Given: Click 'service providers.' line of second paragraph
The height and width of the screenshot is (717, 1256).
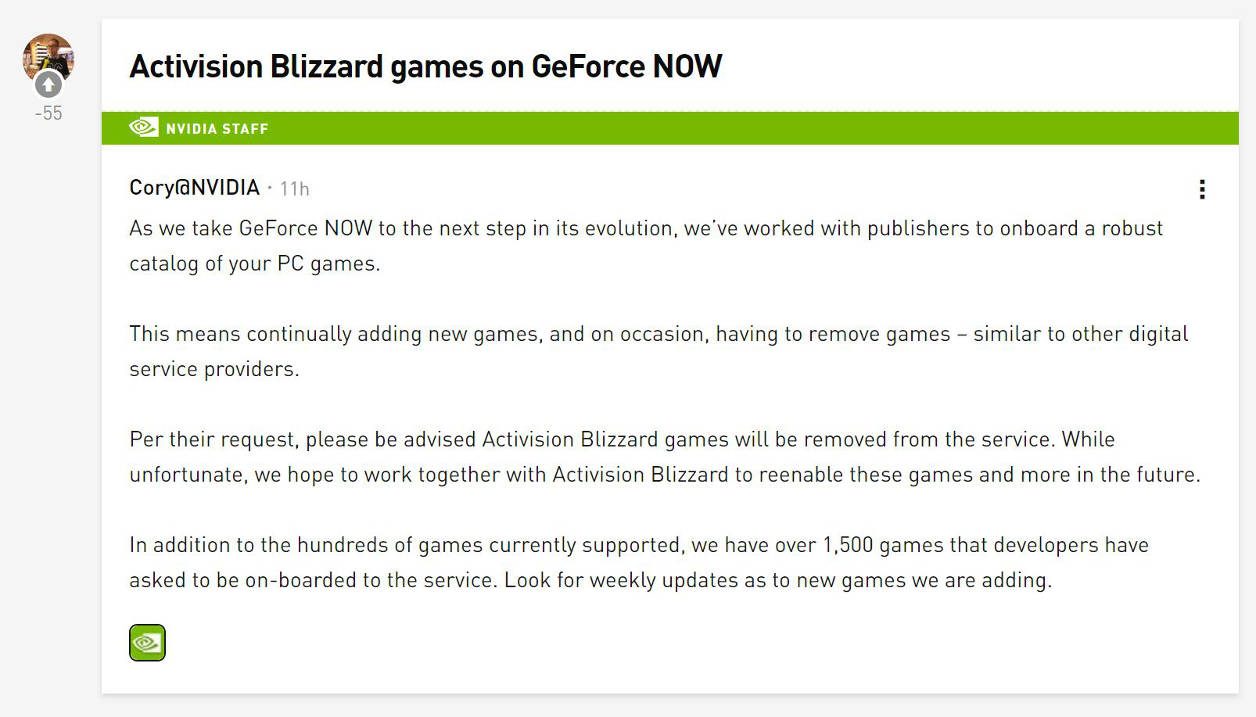Looking at the screenshot, I should click(214, 369).
